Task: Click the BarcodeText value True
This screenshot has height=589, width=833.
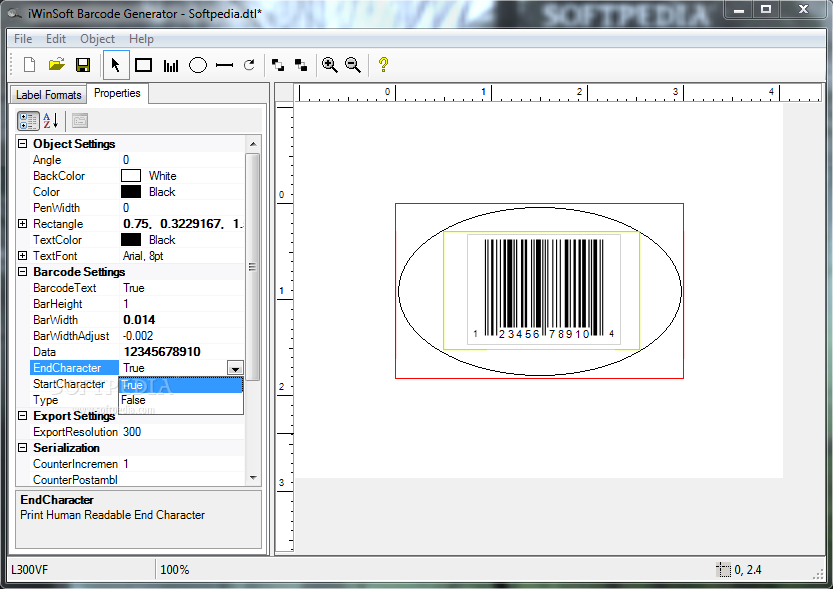Action: coord(134,288)
